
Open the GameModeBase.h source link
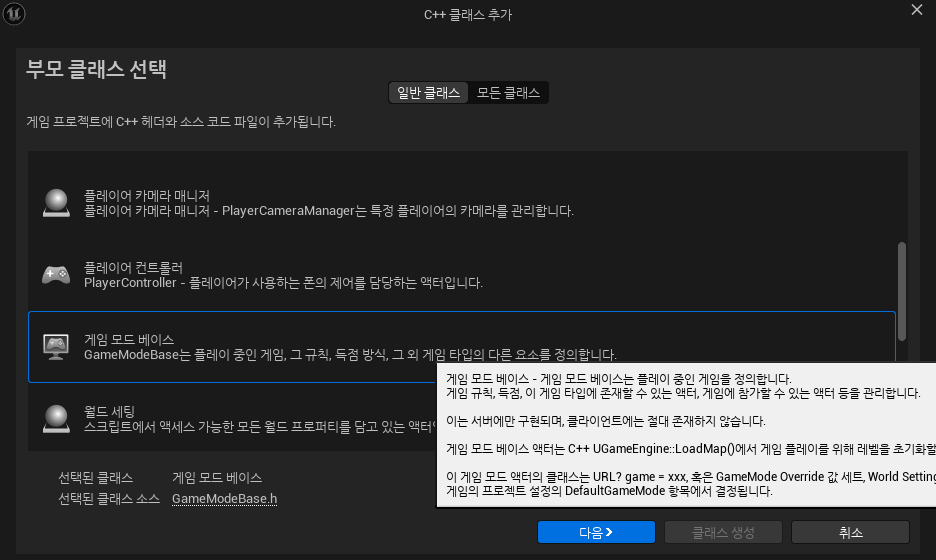[x=224, y=499]
